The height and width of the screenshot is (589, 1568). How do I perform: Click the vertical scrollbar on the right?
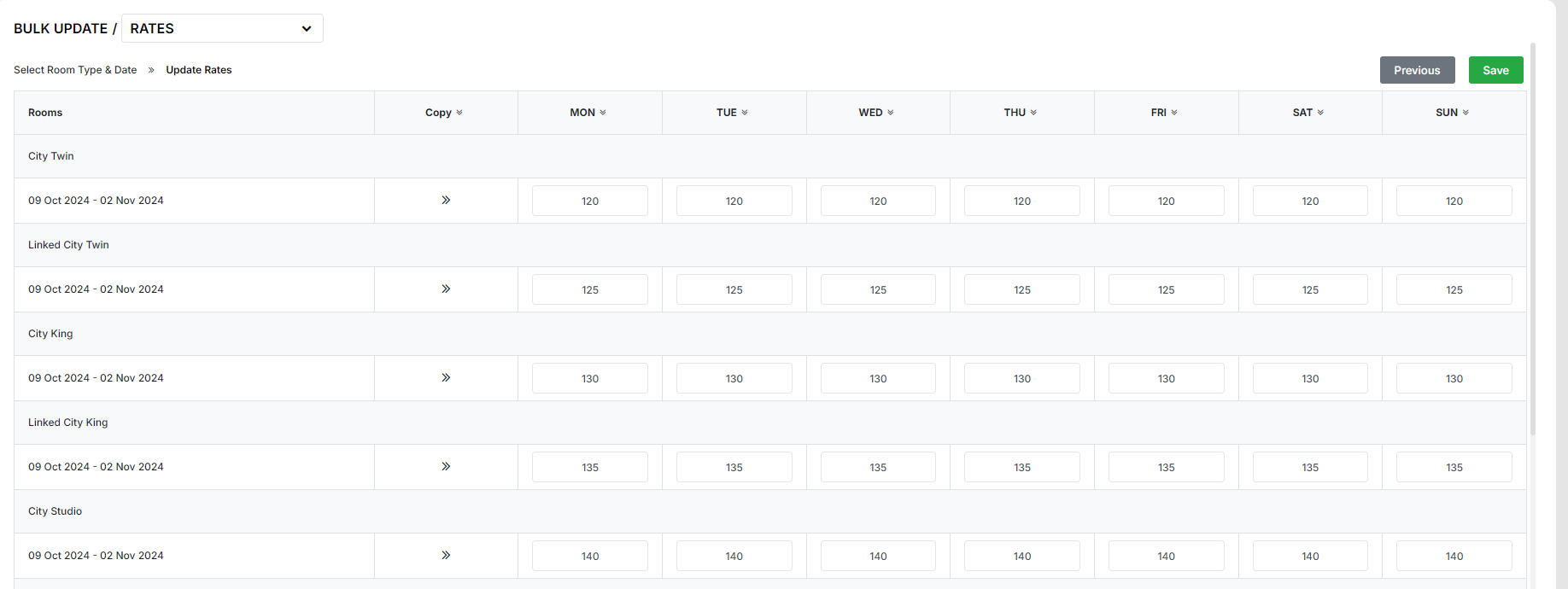[x=1533, y=239]
